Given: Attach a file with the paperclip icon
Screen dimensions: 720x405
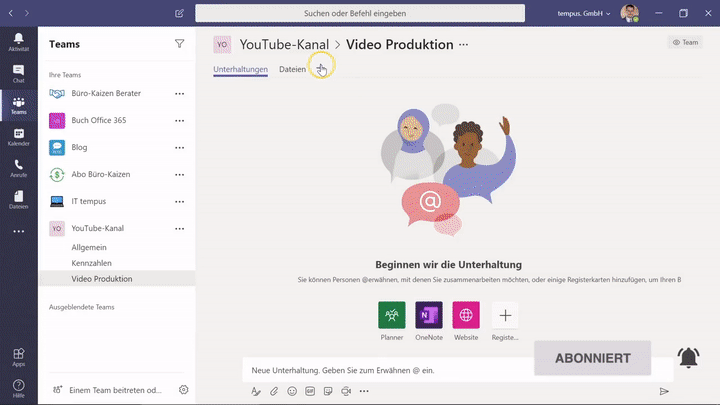Looking at the screenshot, I should [x=274, y=391].
